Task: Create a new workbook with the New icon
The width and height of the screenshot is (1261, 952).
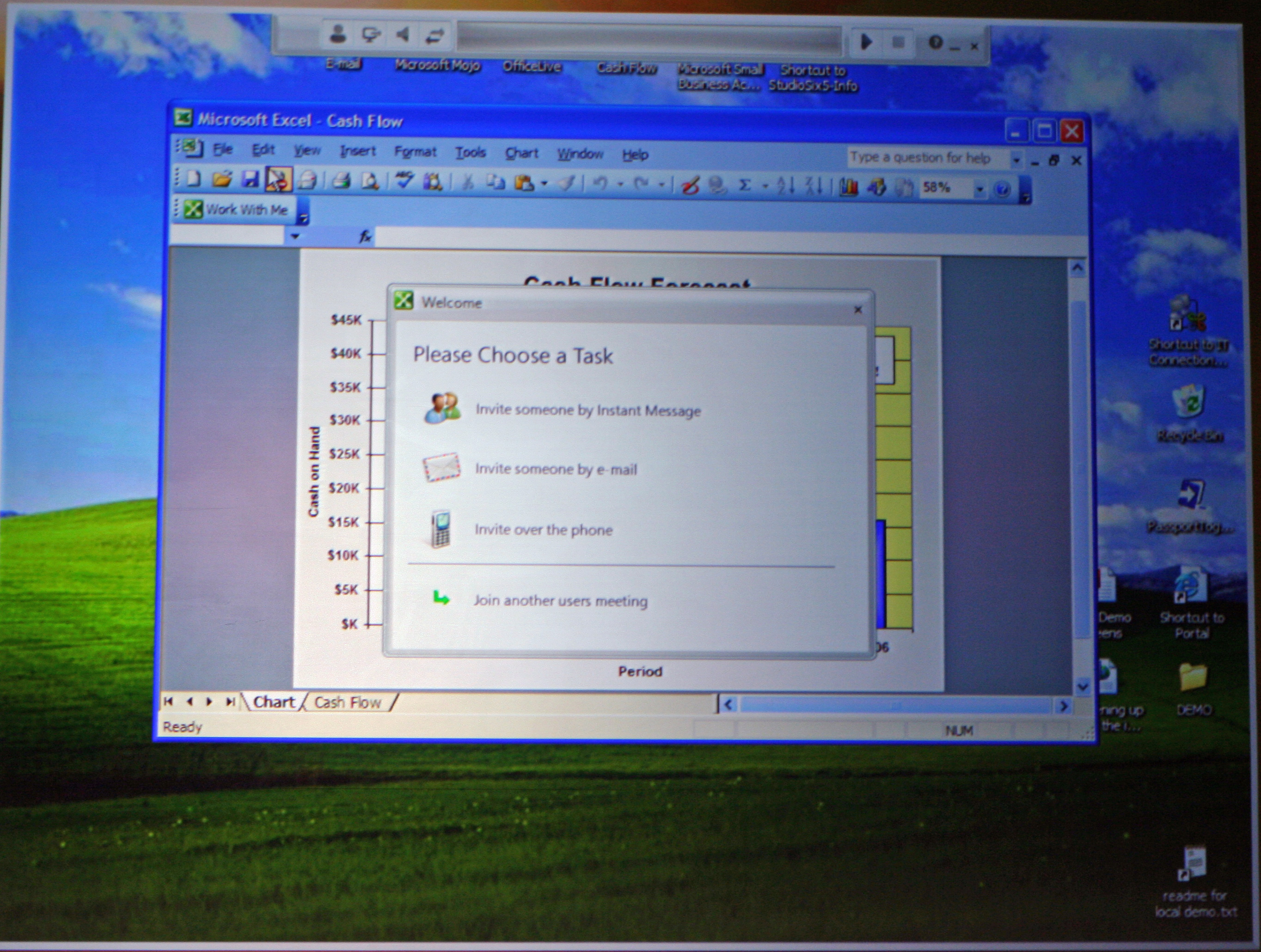Action: (x=194, y=179)
